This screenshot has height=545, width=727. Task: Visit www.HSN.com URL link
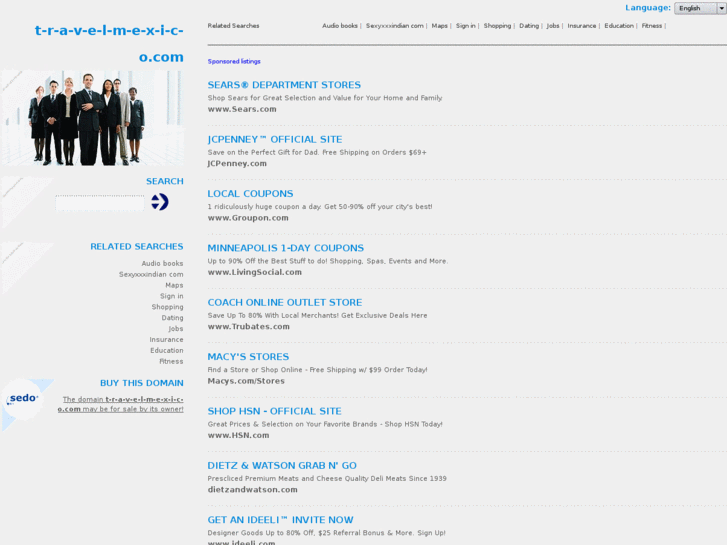pos(238,435)
